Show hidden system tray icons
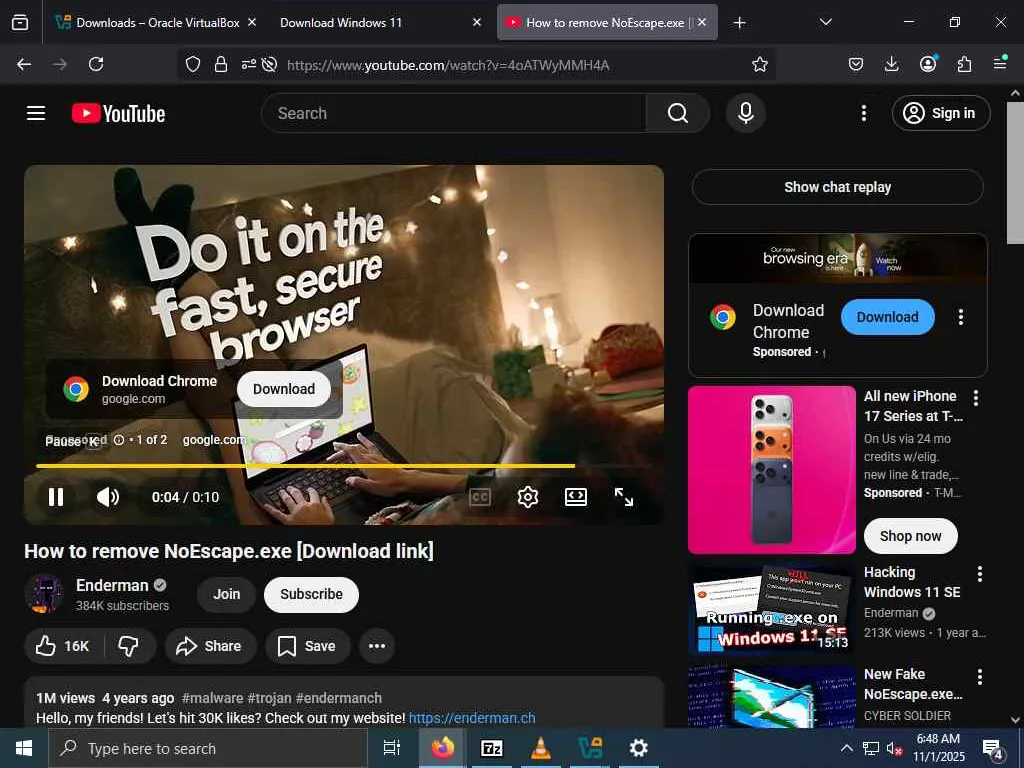The height and width of the screenshot is (768, 1024). tap(846, 748)
